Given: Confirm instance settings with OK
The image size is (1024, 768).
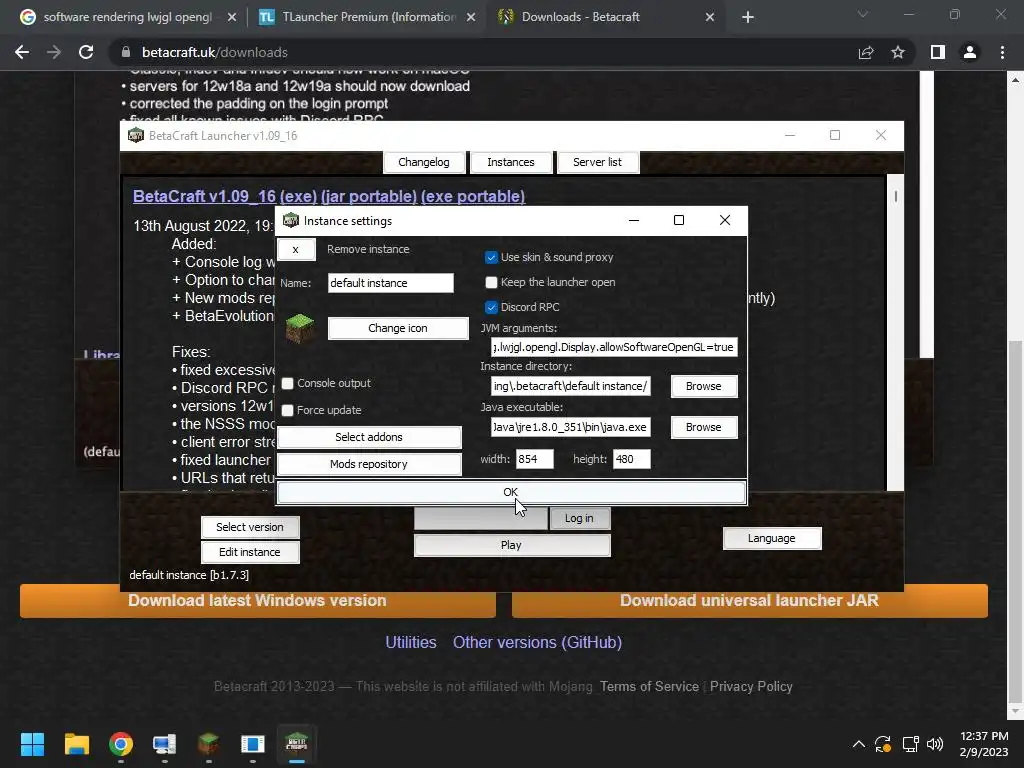Looking at the screenshot, I should 511,492.
